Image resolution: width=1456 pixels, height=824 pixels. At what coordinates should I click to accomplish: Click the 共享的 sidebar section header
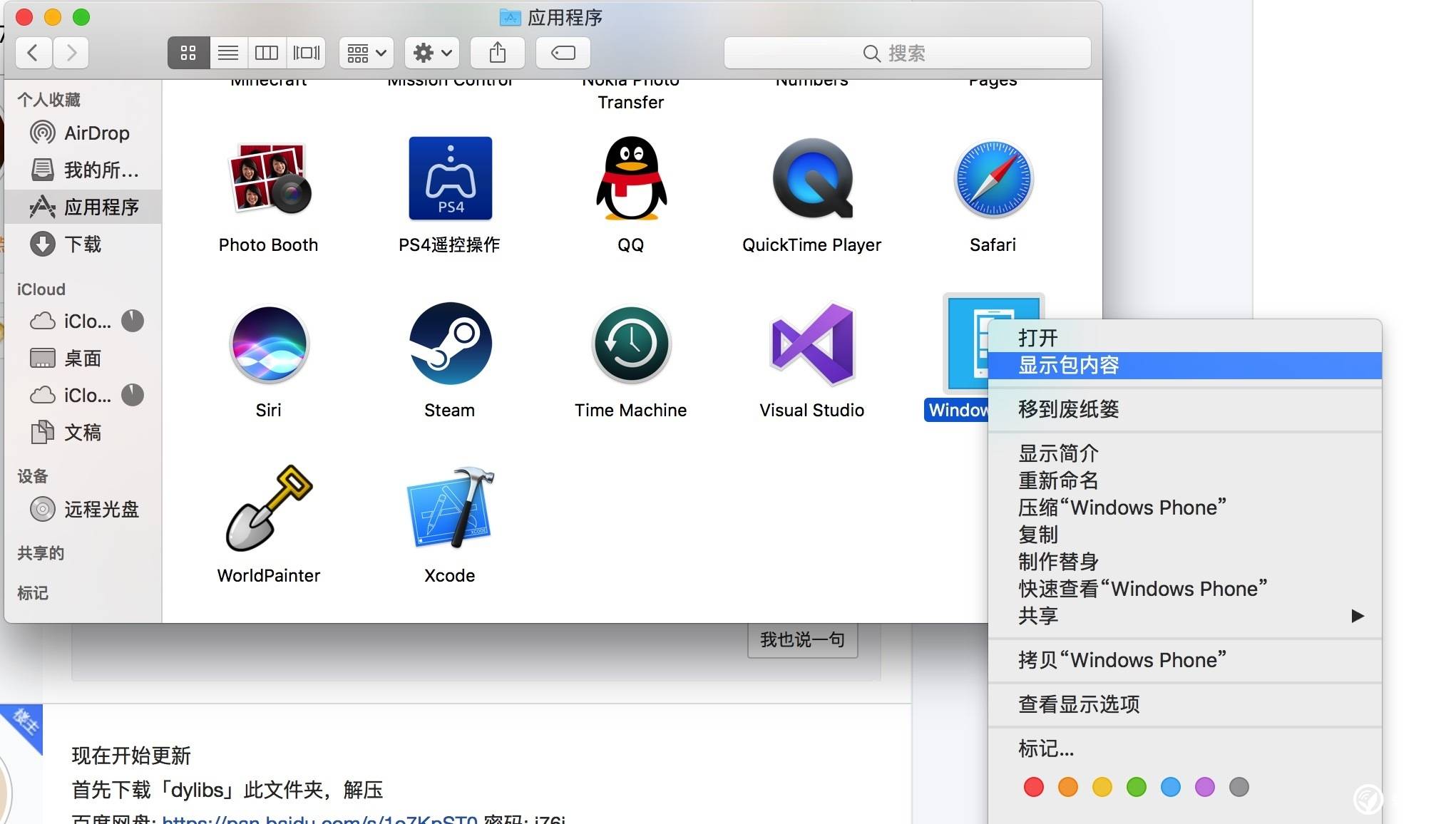point(41,553)
